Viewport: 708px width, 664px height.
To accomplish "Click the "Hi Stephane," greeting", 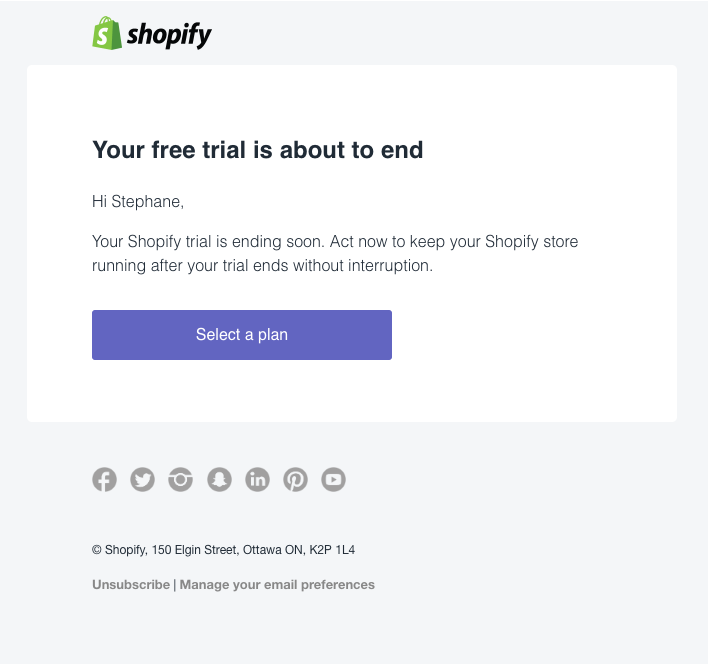I will 138,202.
